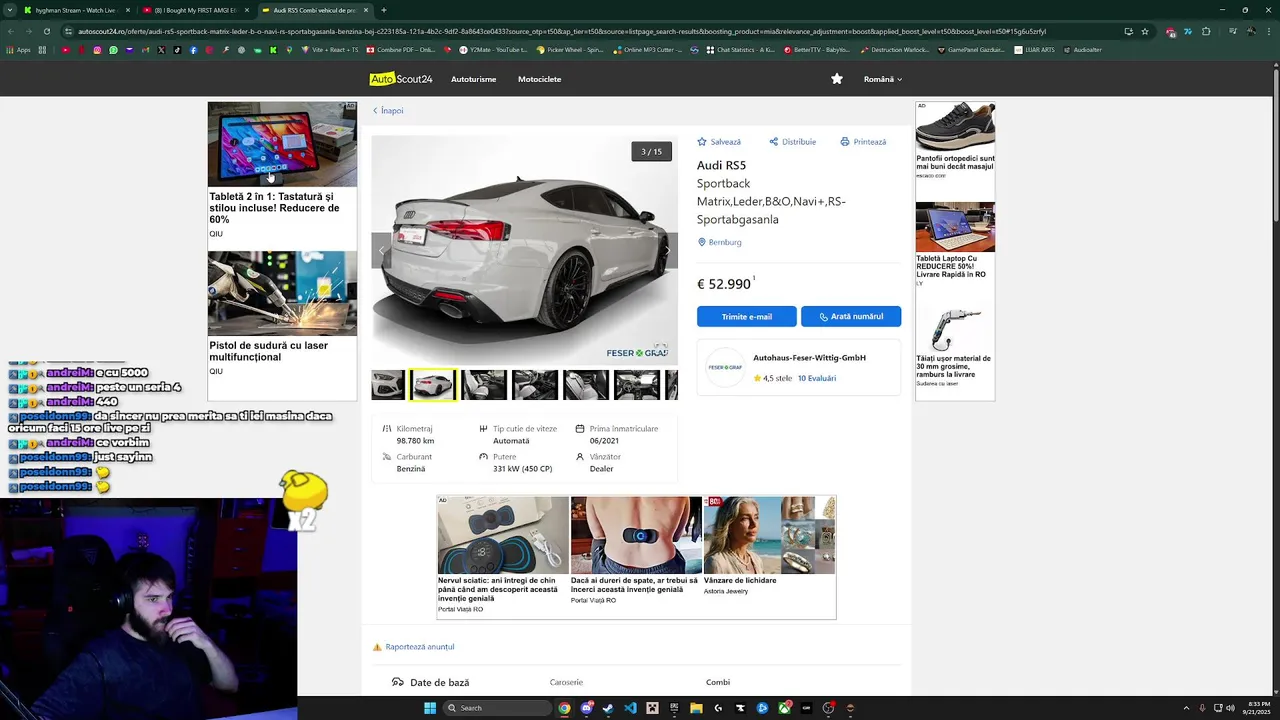Open the Windows Start menu
The image size is (1280, 720).
coord(430,708)
